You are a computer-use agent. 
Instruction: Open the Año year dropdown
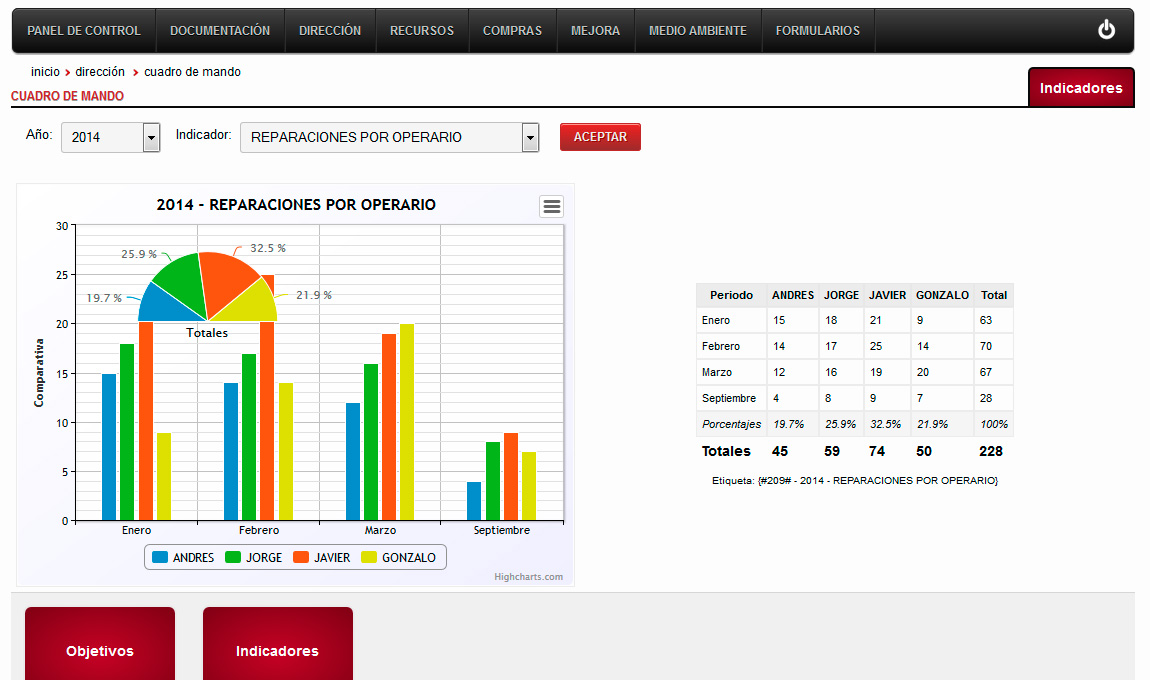pos(111,137)
